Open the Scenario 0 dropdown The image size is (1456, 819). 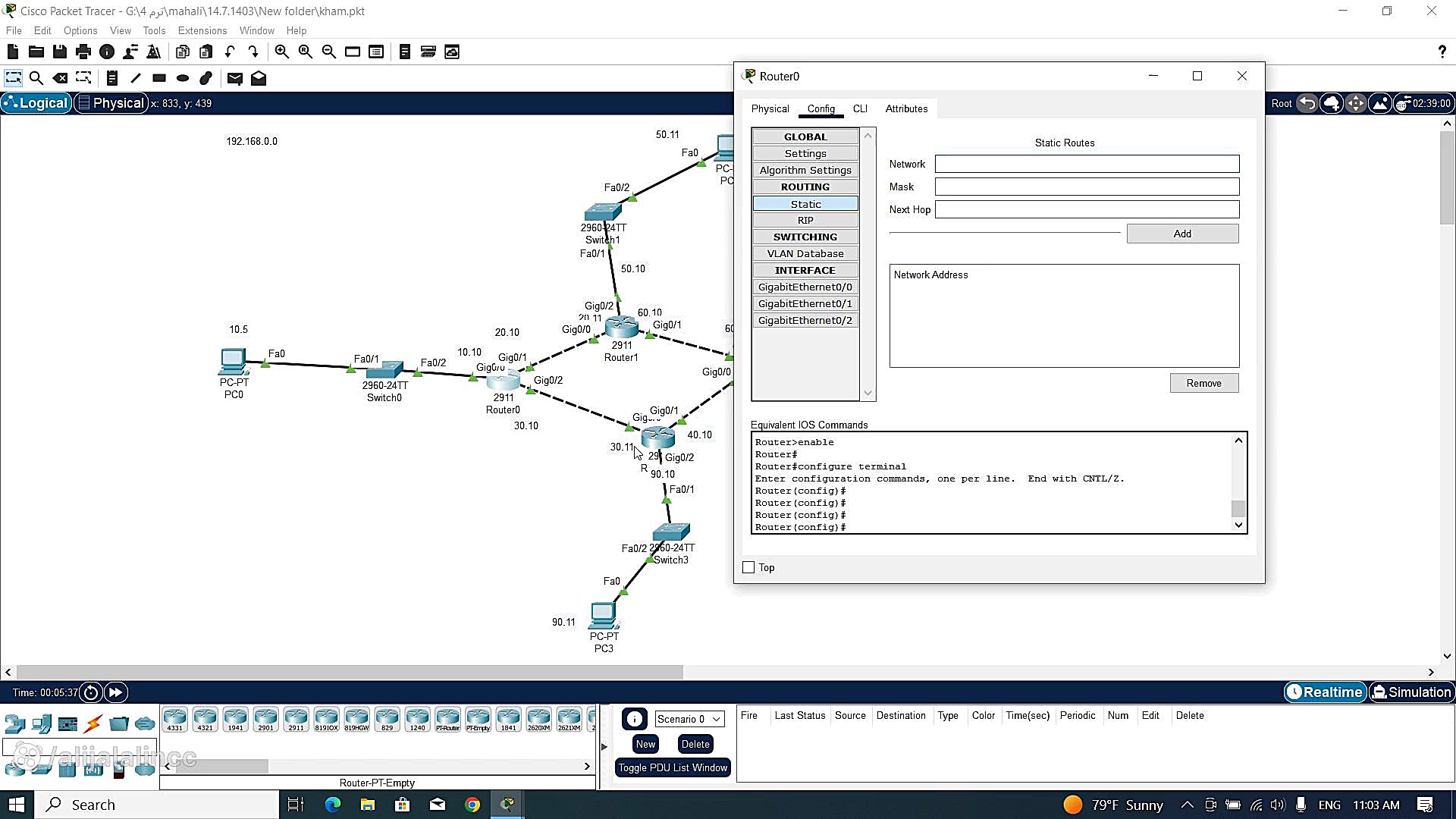689,719
